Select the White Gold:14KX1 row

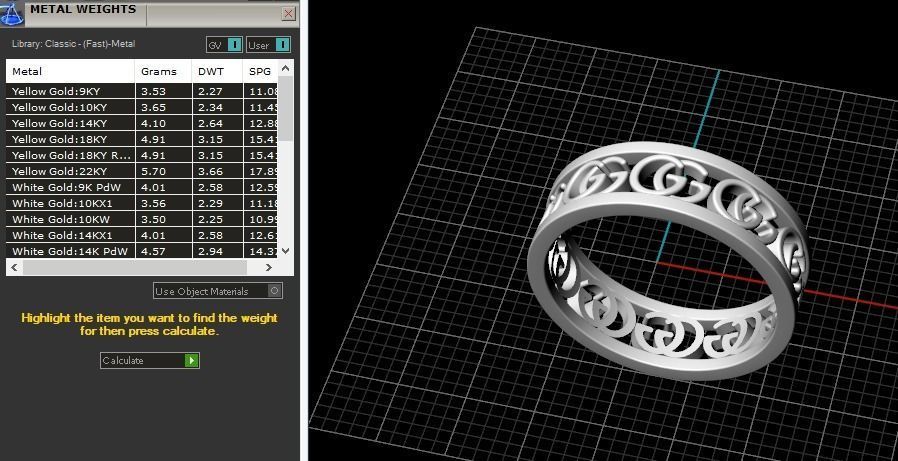point(142,235)
